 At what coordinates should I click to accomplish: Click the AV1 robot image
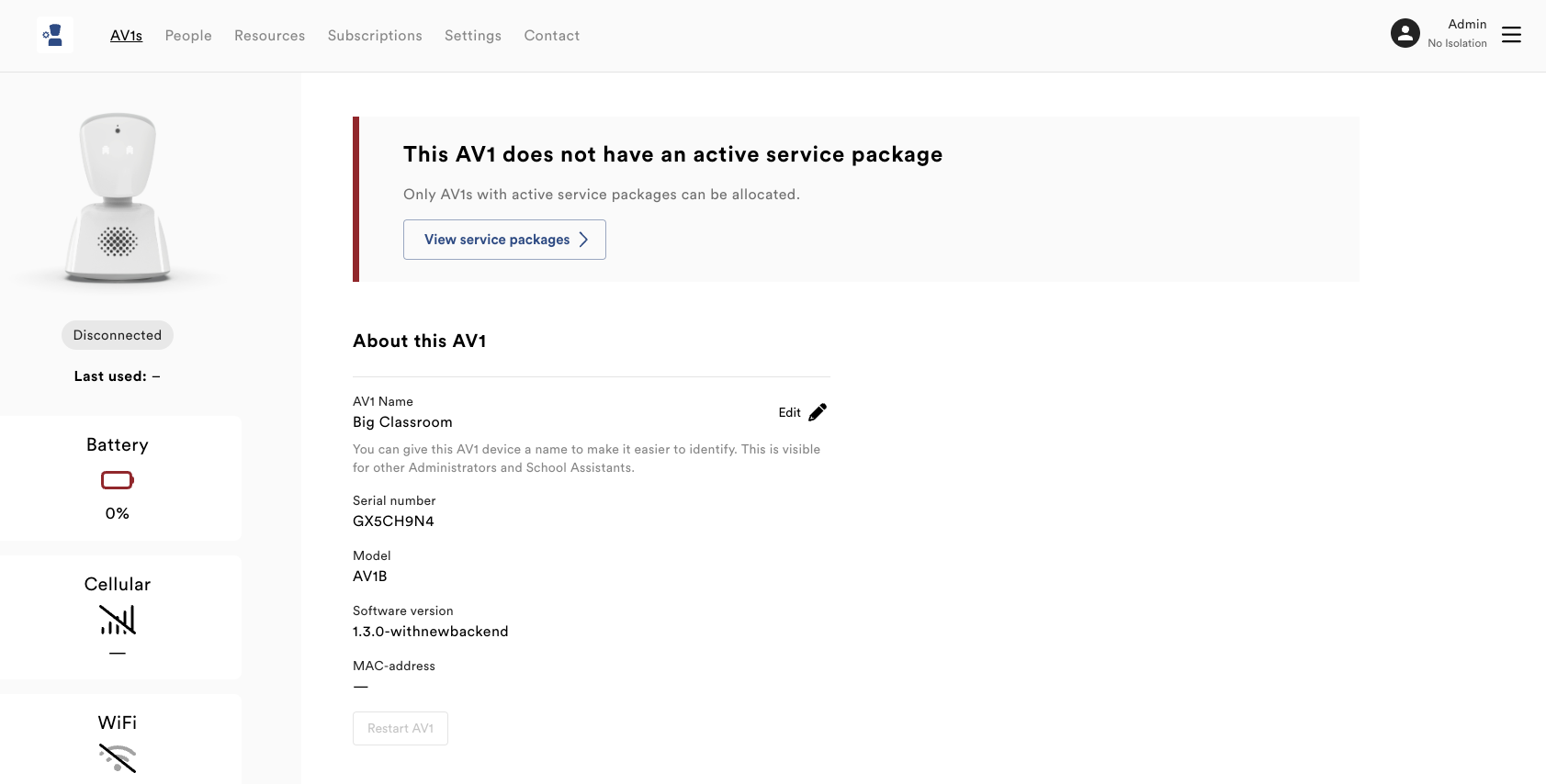coord(118,197)
